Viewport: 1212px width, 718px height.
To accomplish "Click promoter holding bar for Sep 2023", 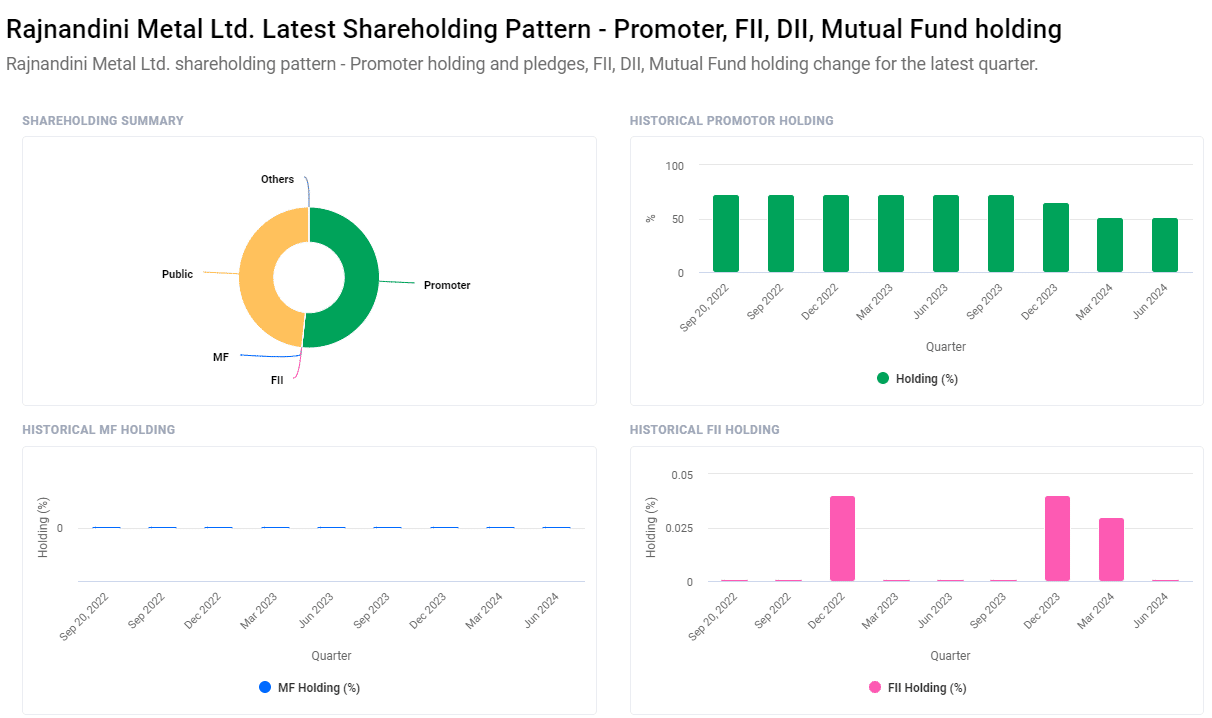I will [x=1001, y=234].
